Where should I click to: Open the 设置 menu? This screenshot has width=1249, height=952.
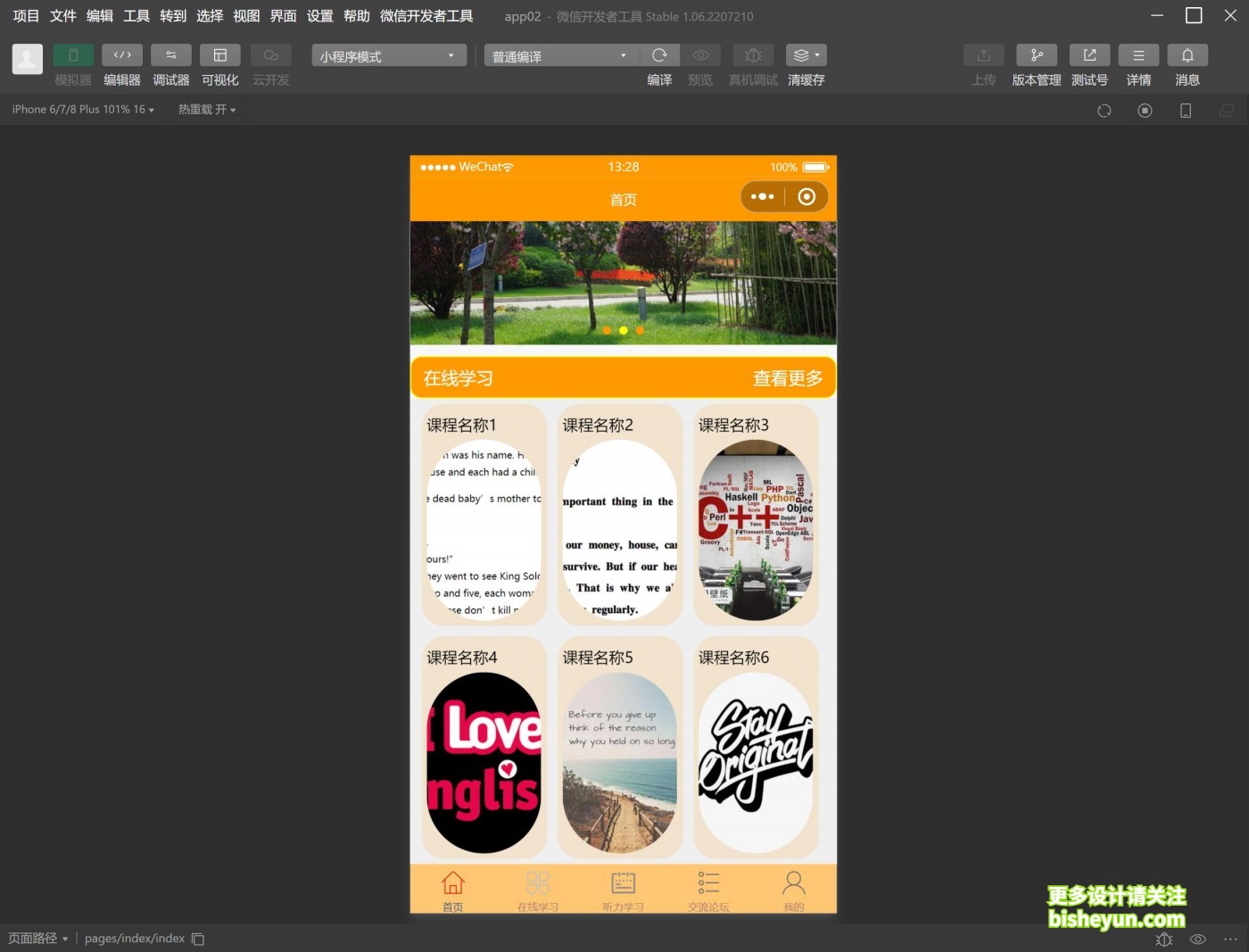(319, 16)
